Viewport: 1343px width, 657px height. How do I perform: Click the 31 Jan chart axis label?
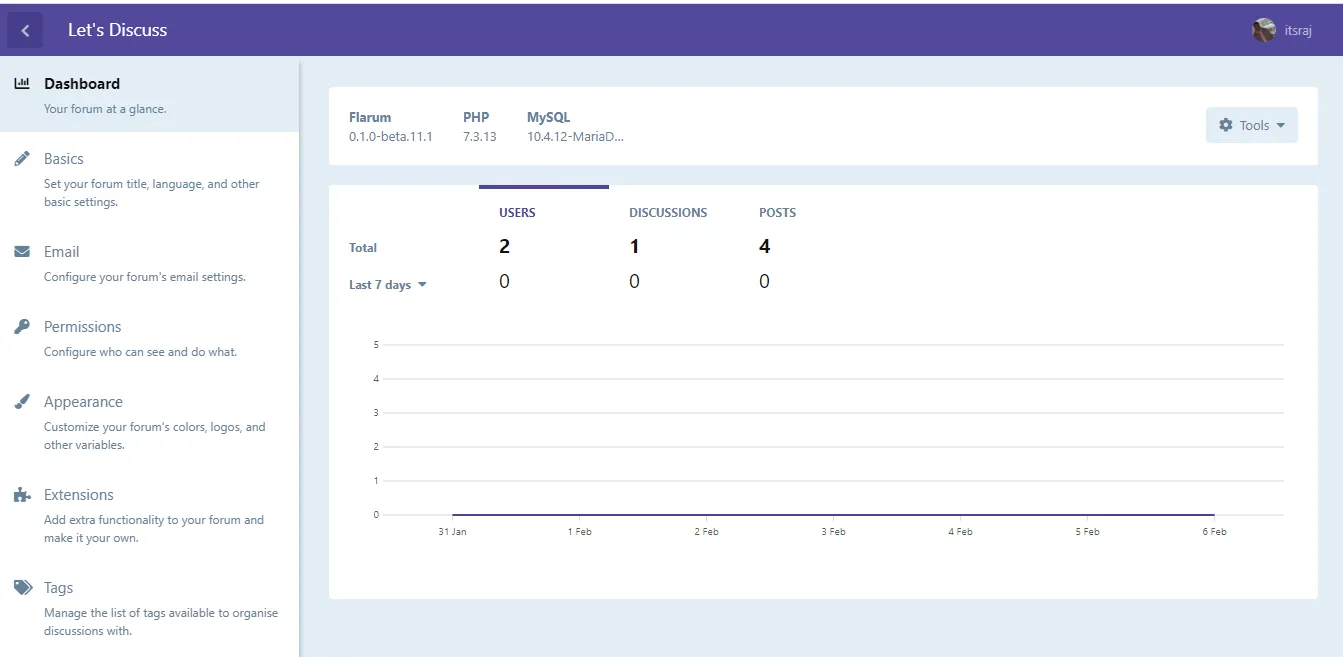[452, 532]
